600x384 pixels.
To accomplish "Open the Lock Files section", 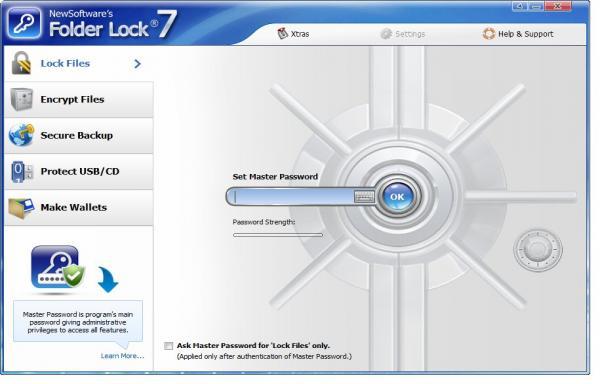I will pyautogui.click(x=78, y=63).
